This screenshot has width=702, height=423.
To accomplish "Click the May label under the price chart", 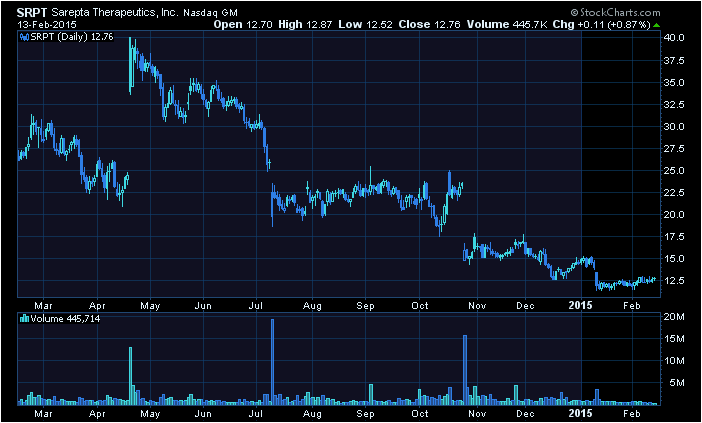I will (150, 305).
